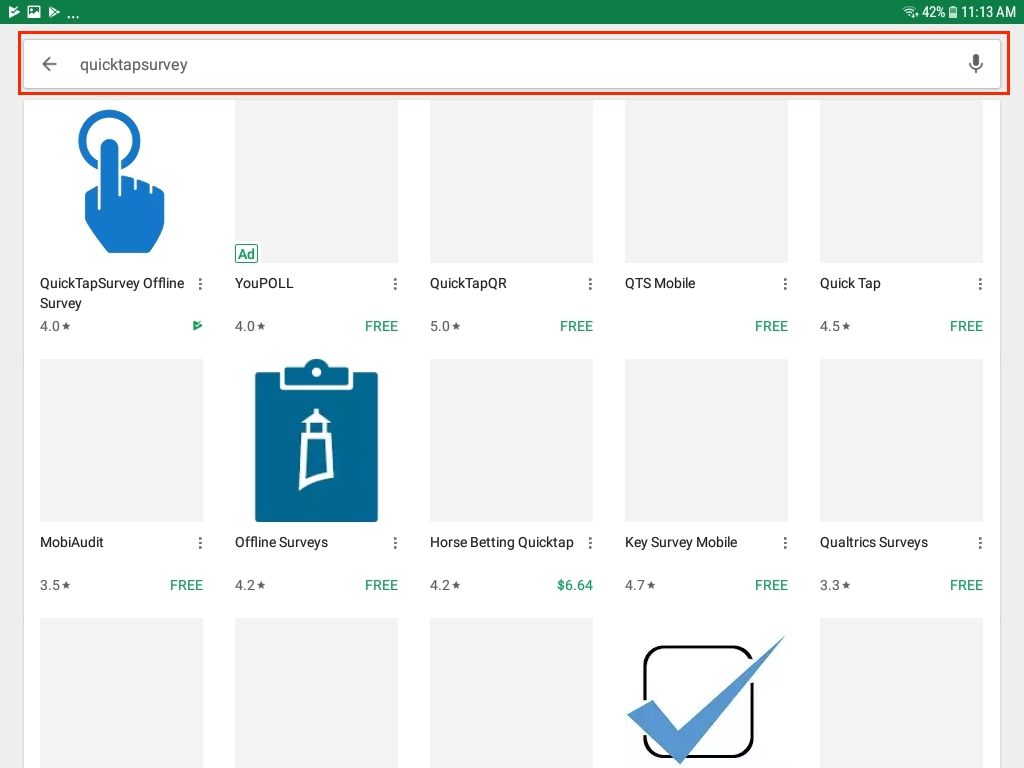
Task: Tap the installed badge on QuickTapSurvey
Action: pos(197,325)
